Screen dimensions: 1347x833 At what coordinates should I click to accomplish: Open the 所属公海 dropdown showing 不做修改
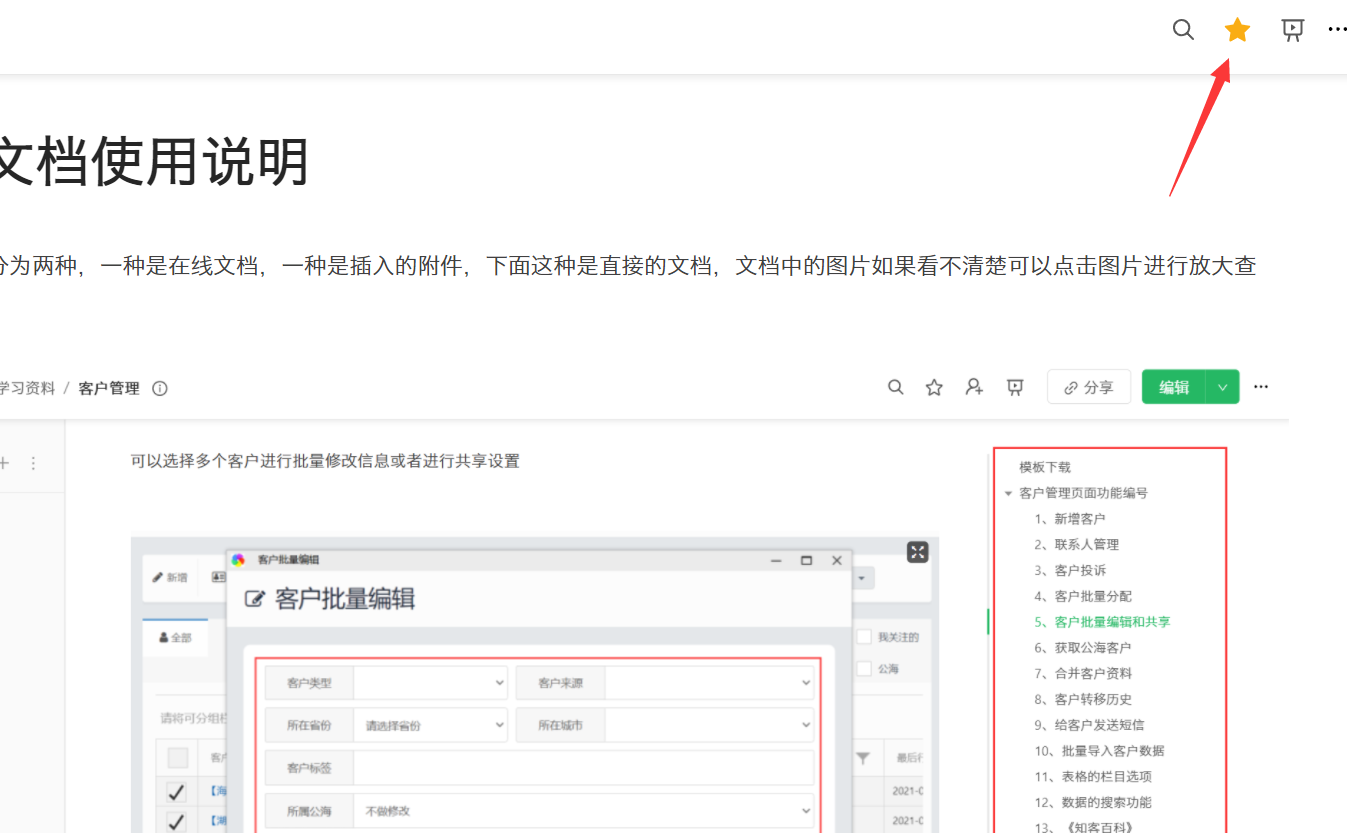click(x=583, y=811)
